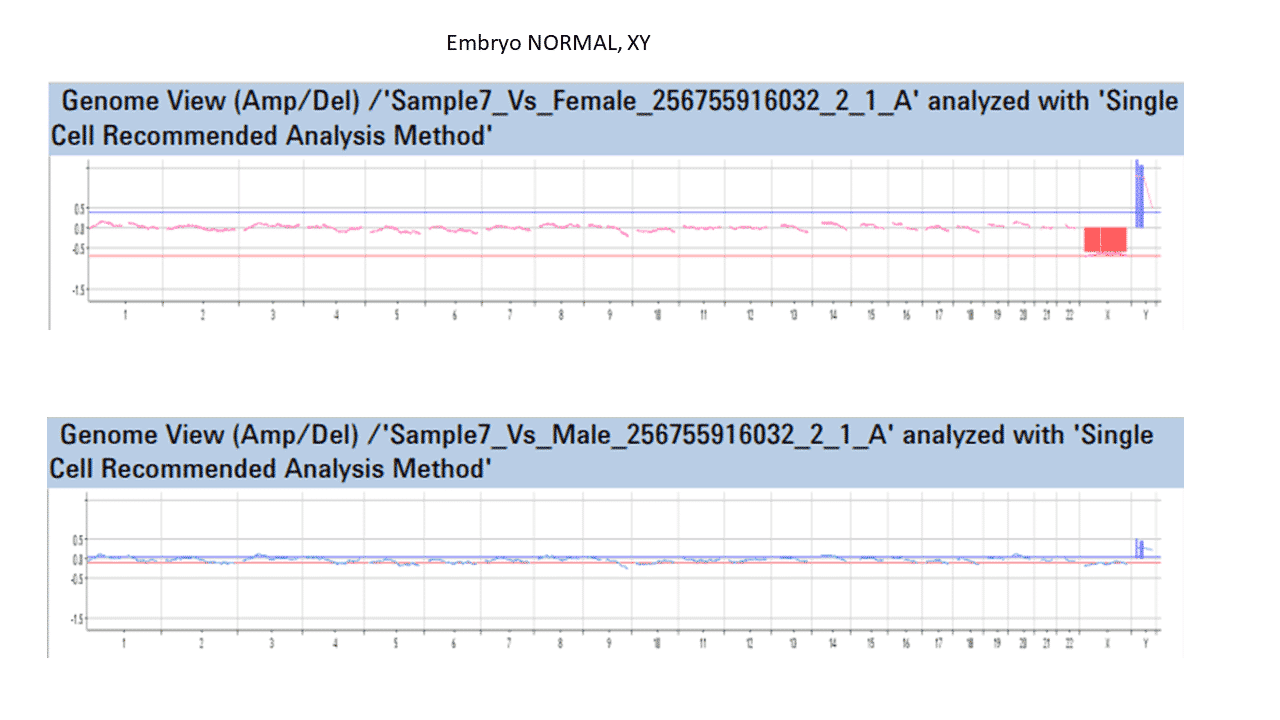1280x720 pixels.
Task: Select chromosome 6 label in Vs_Female chart
Action: coord(454,315)
